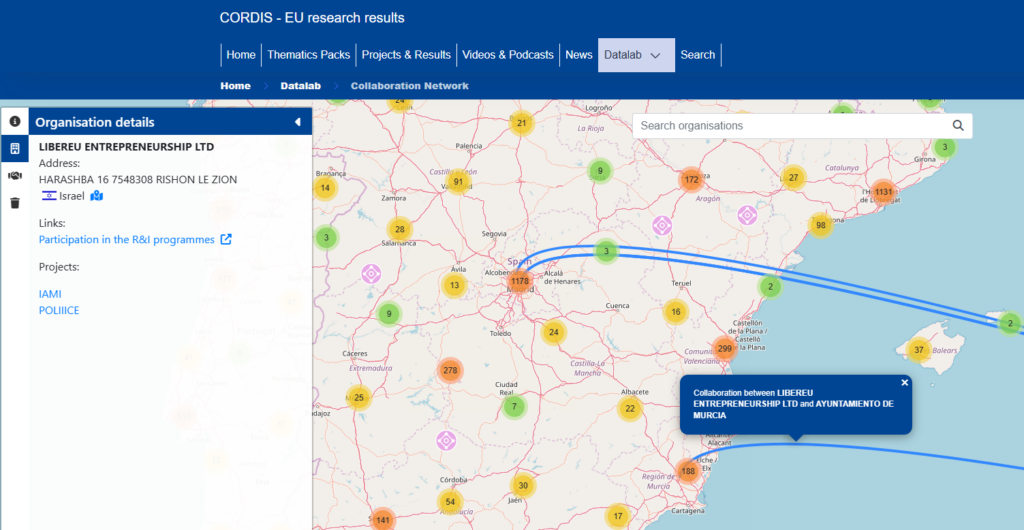The width and height of the screenshot is (1024, 530).
Task: Go to Home breadcrumb
Action: point(236,86)
